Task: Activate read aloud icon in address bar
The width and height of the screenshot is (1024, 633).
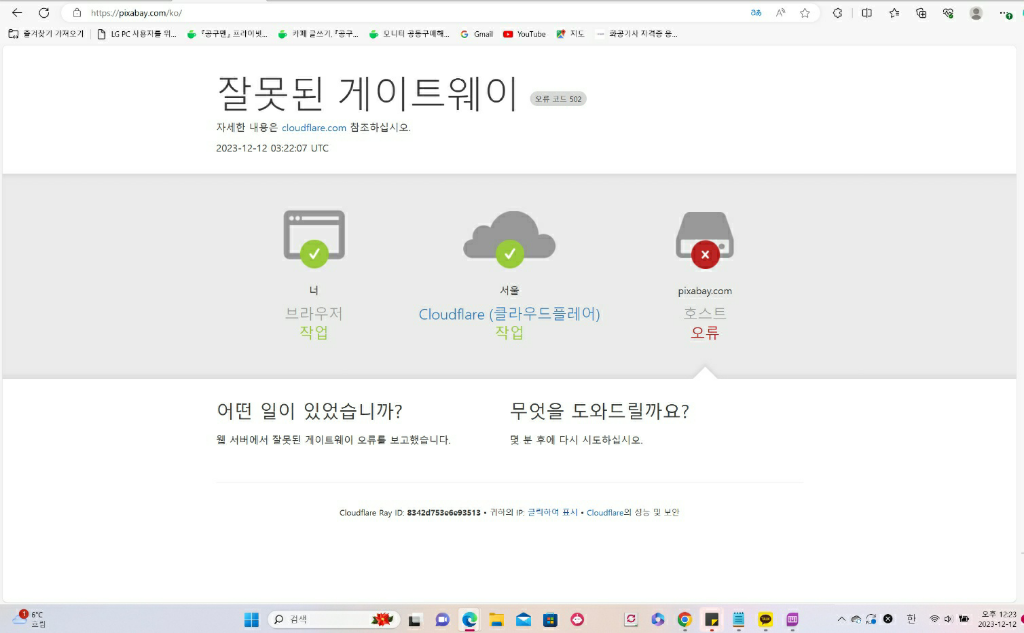Action: coord(780,13)
